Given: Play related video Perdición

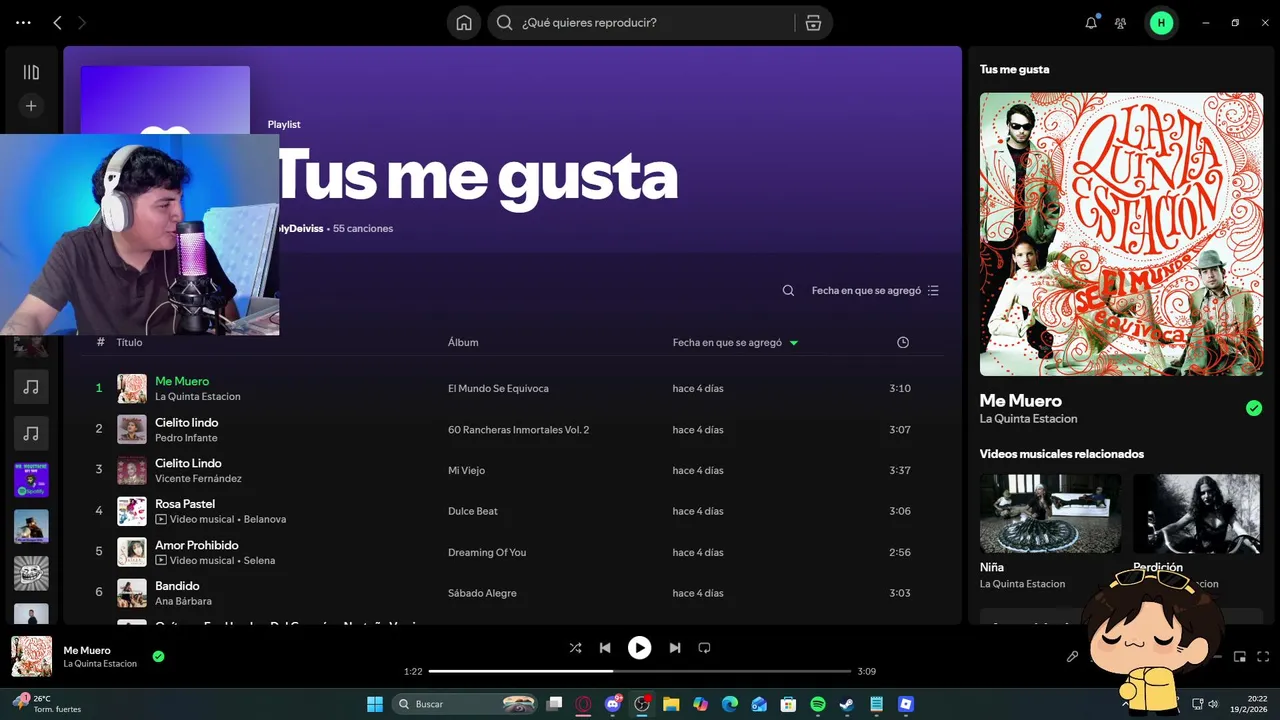Looking at the screenshot, I should (1197, 513).
